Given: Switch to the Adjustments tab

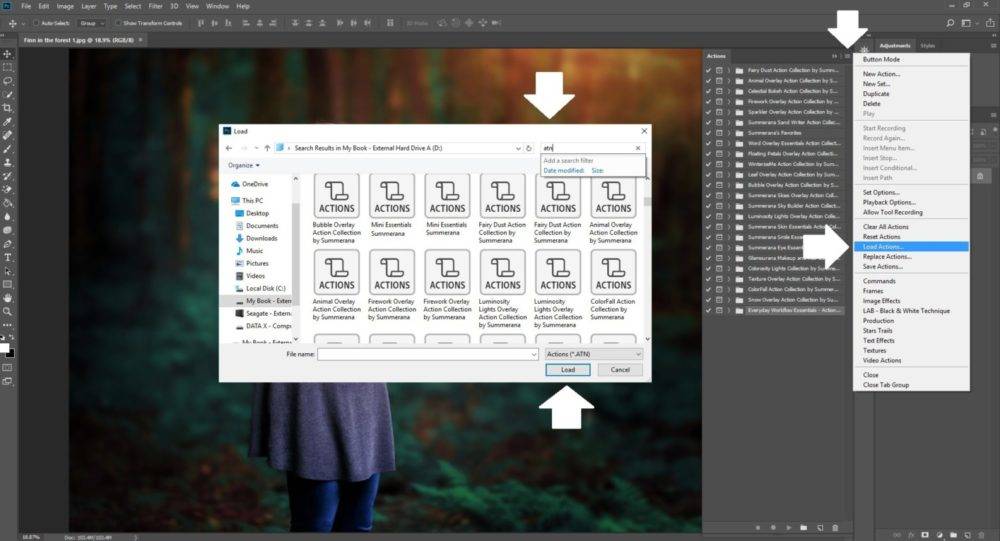Looking at the screenshot, I should point(895,45).
